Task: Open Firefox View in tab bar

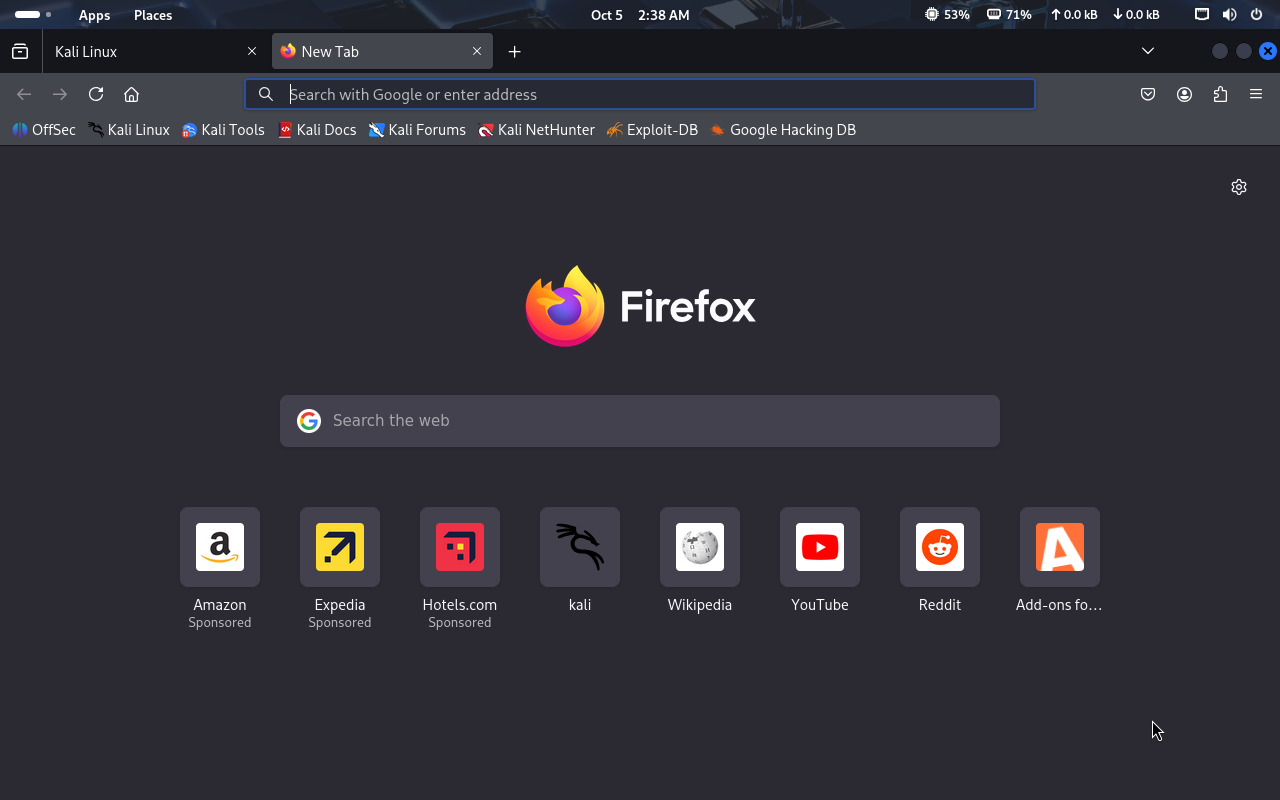Action: 20,51
